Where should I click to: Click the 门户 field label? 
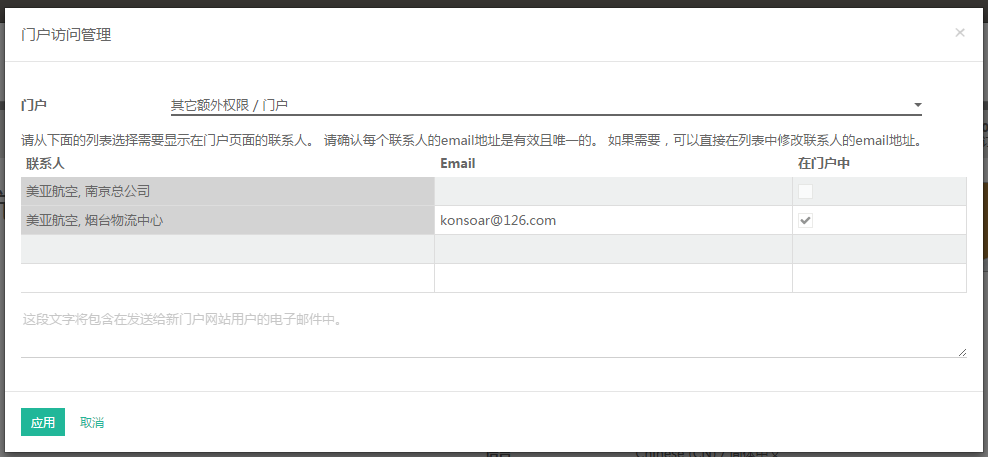34,105
